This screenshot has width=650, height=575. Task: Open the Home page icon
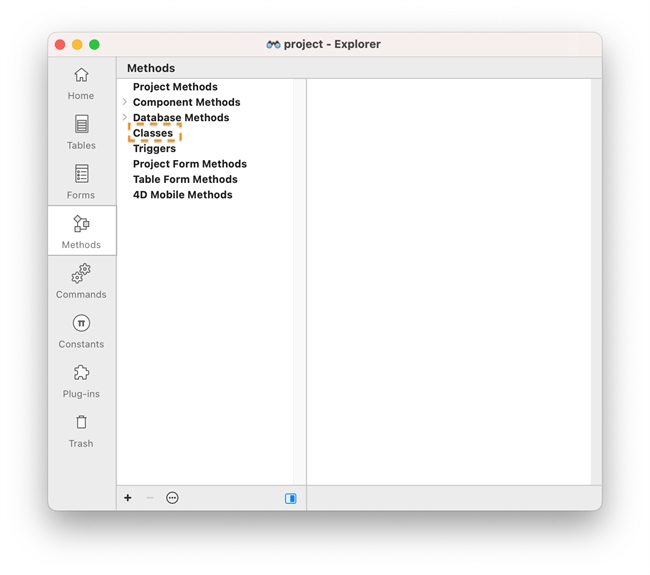click(x=81, y=76)
